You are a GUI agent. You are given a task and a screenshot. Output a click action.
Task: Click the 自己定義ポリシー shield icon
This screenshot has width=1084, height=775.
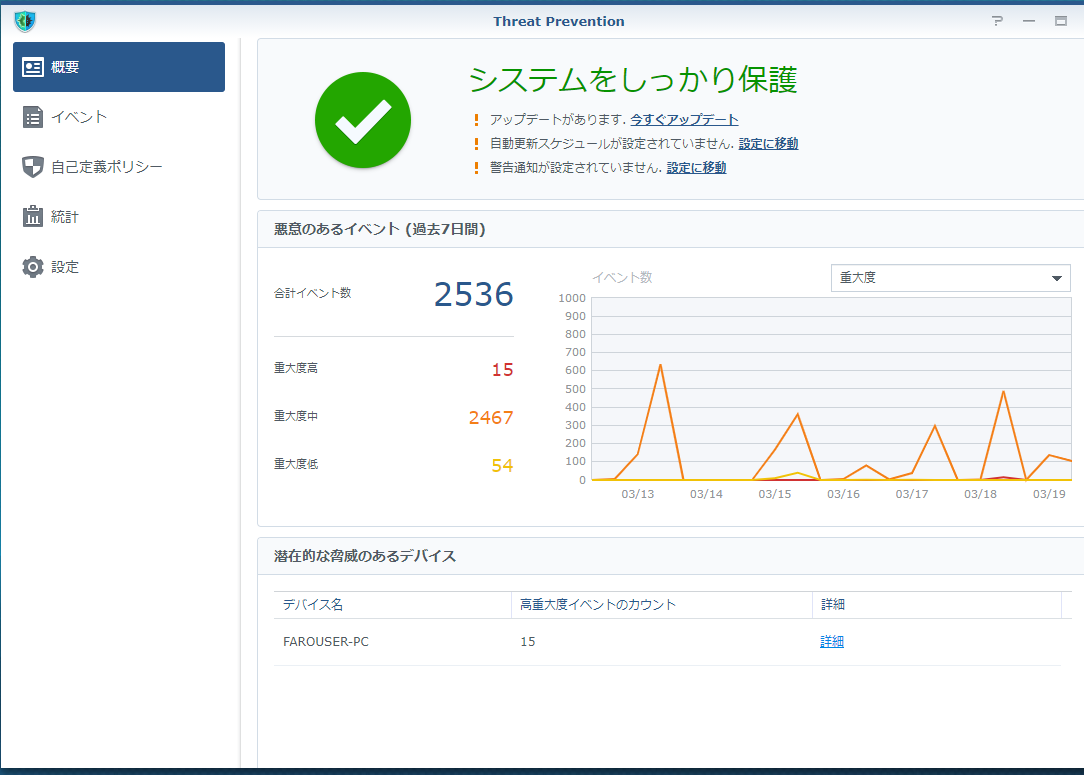pyautogui.click(x=33, y=167)
